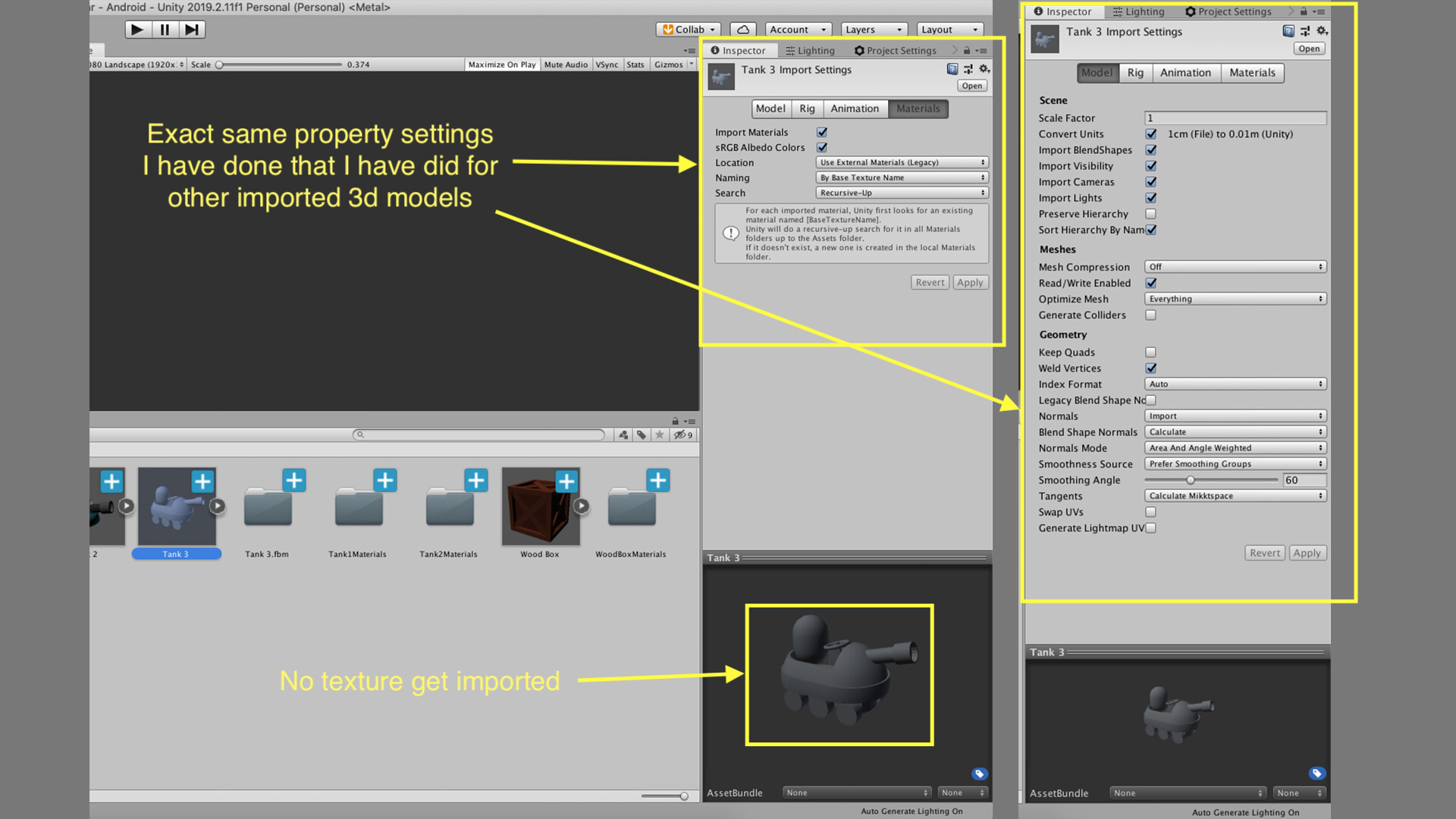Click the star favorites filter icon in Project browser

click(x=659, y=435)
